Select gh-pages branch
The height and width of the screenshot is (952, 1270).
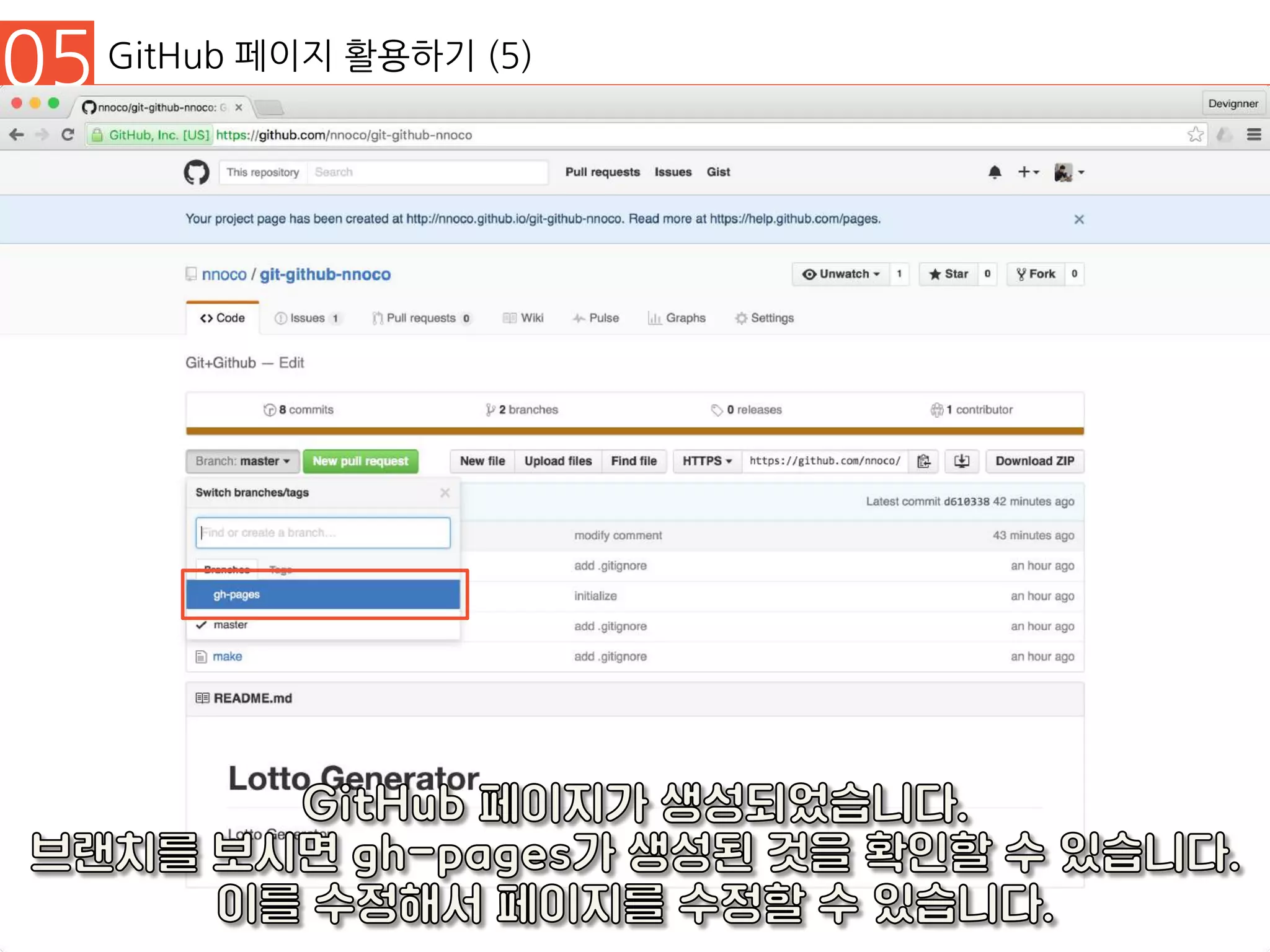[x=323, y=594]
